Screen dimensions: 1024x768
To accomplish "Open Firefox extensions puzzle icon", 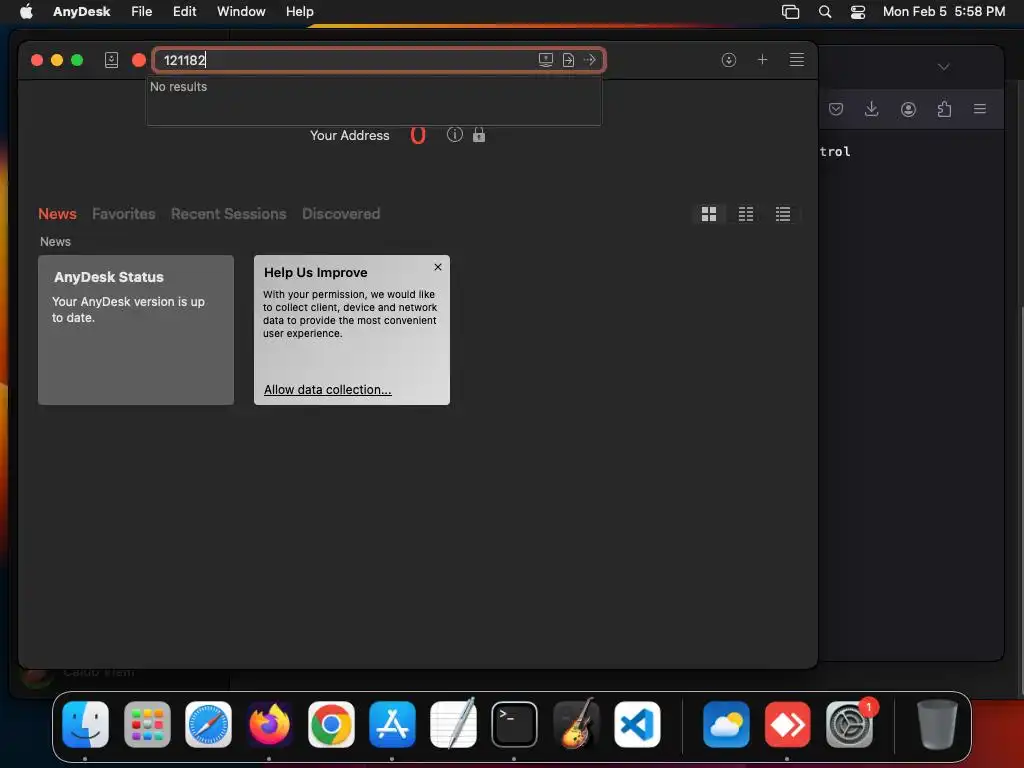I will click(944, 109).
